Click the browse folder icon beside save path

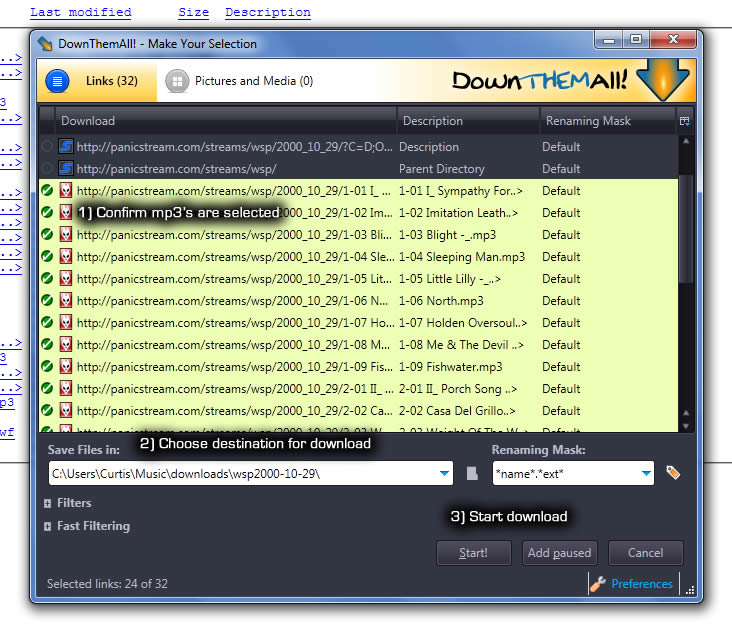pos(473,473)
